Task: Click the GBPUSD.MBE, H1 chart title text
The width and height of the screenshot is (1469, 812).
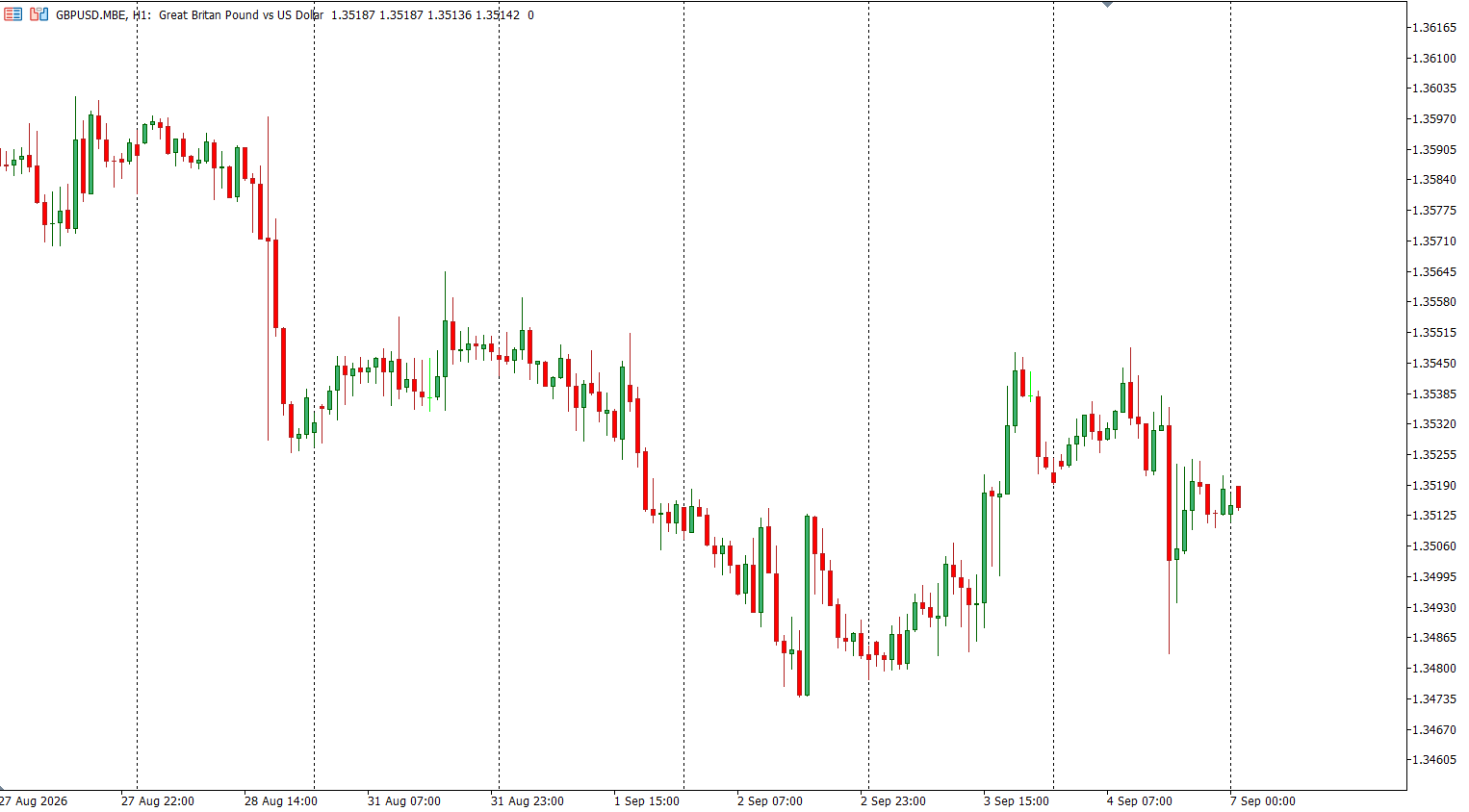Action: coord(102,15)
